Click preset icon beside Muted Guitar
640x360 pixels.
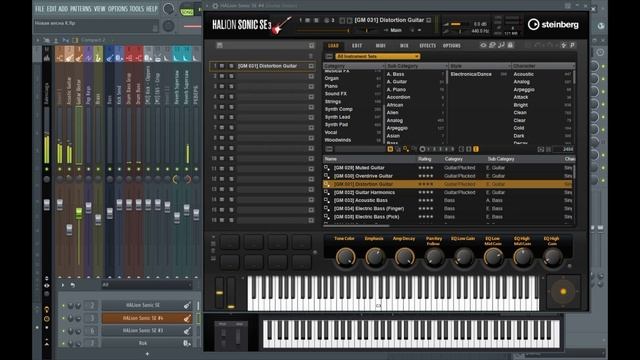coord(327,168)
